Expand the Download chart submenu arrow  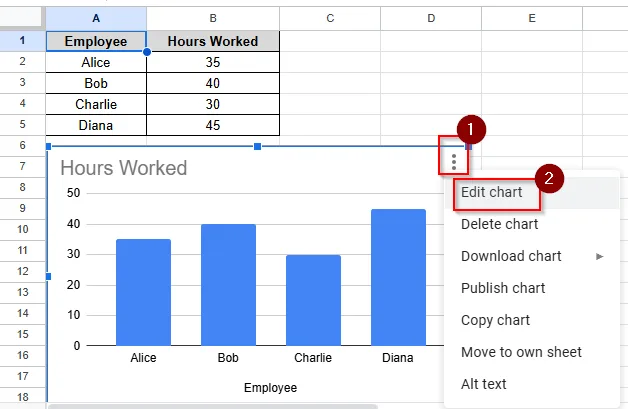599,256
